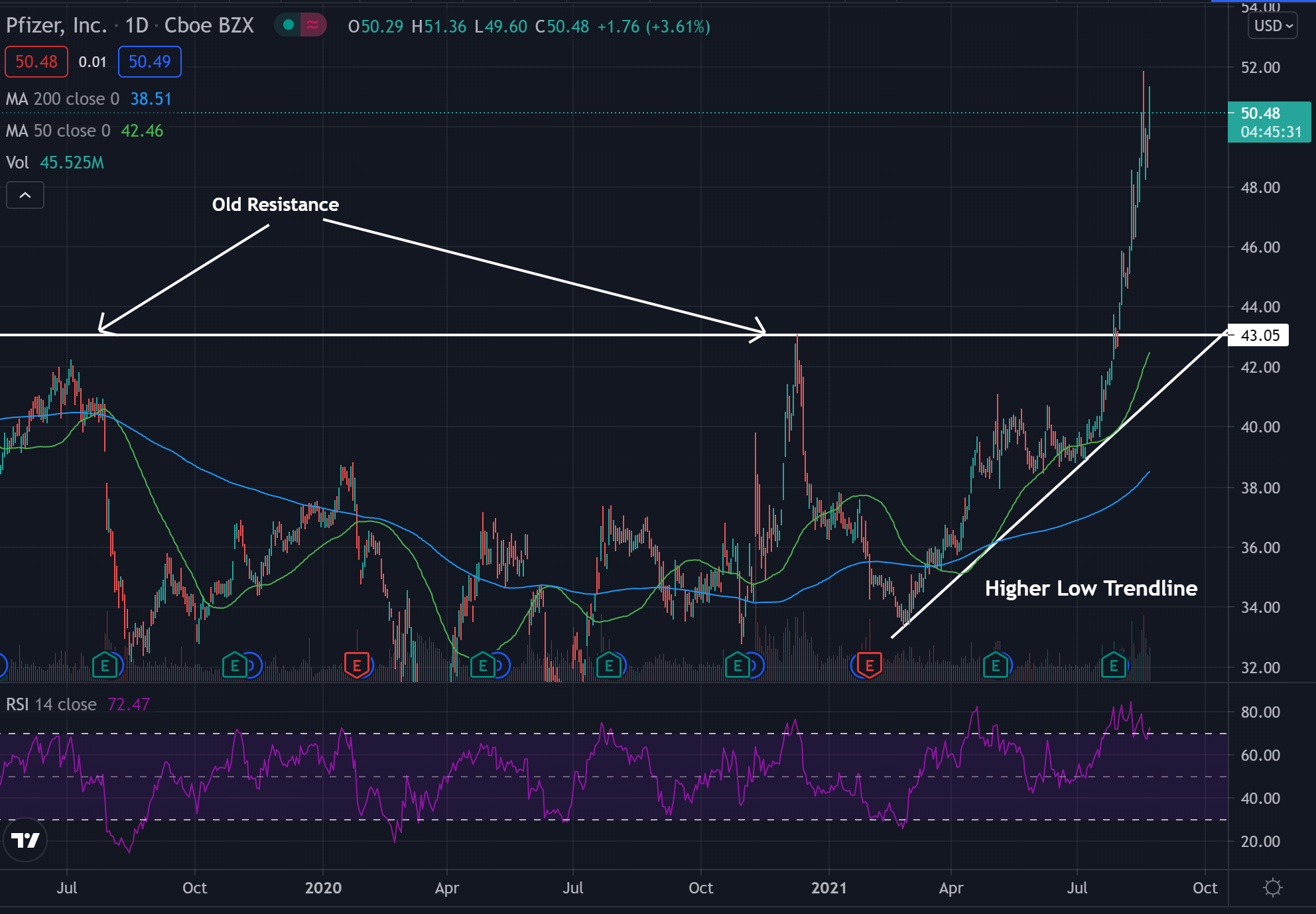The width and height of the screenshot is (1316, 914).
Task: Select the Old Resistance text annotation
Action: (x=275, y=204)
